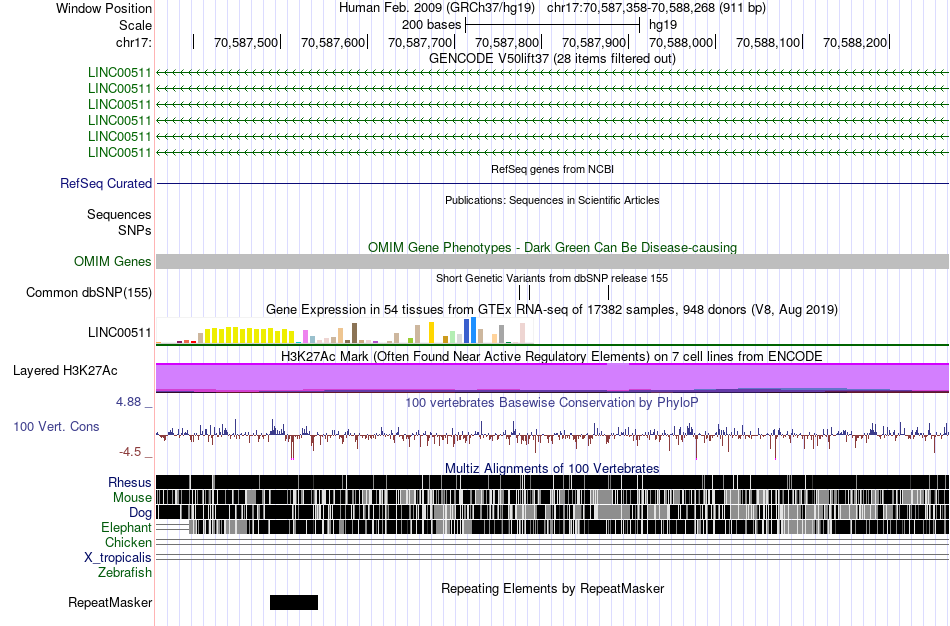Open the GTEx Gene Expression track title
Image resolution: width=950 pixels, height=626 pixels.
(552, 310)
